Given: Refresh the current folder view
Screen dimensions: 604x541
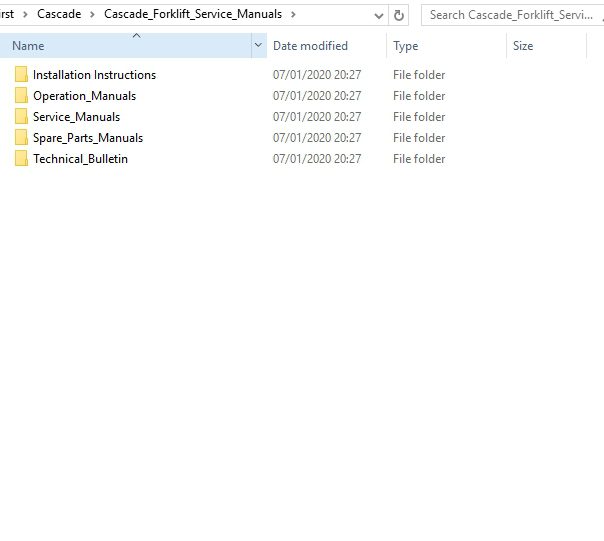Looking at the screenshot, I should [x=399, y=15].
